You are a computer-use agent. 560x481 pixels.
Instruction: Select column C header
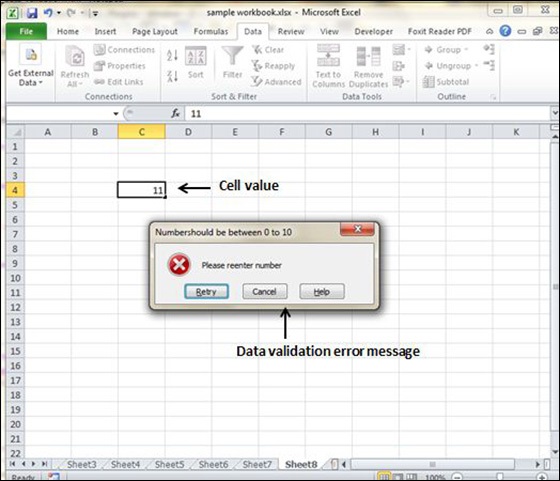tap(141, 132)
